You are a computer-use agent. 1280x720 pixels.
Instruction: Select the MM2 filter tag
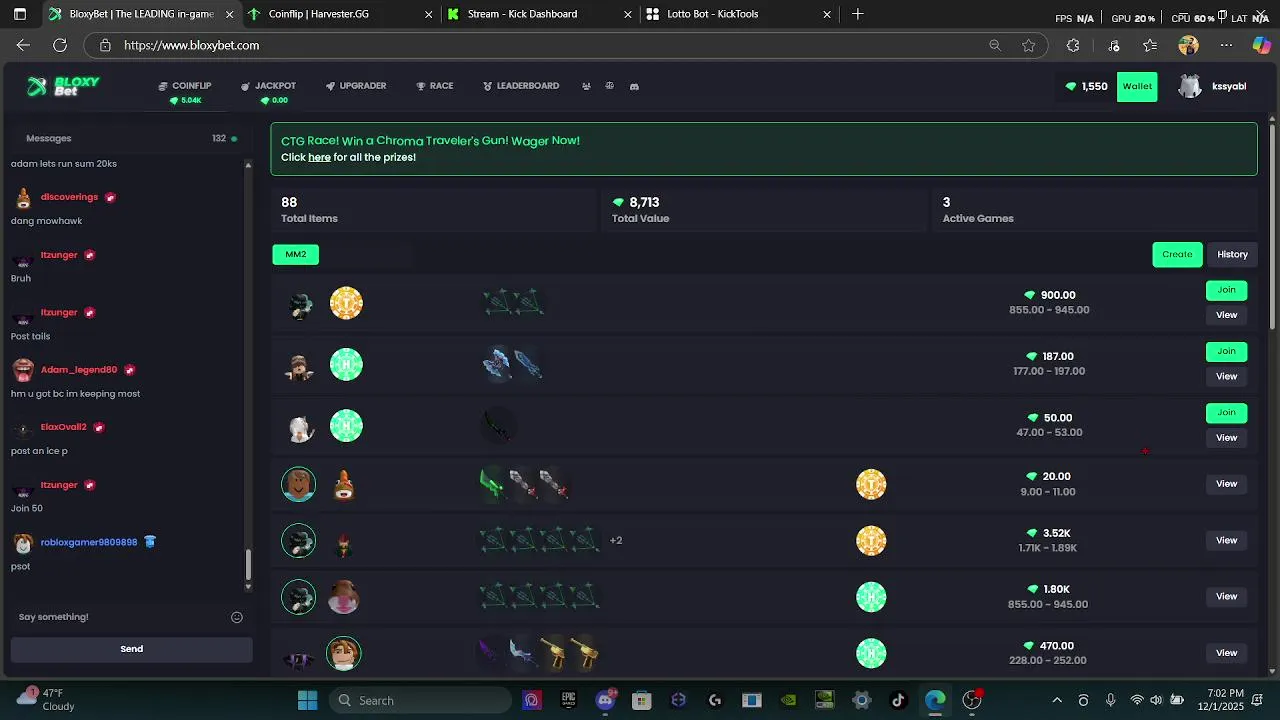click(x=296, y=254)
